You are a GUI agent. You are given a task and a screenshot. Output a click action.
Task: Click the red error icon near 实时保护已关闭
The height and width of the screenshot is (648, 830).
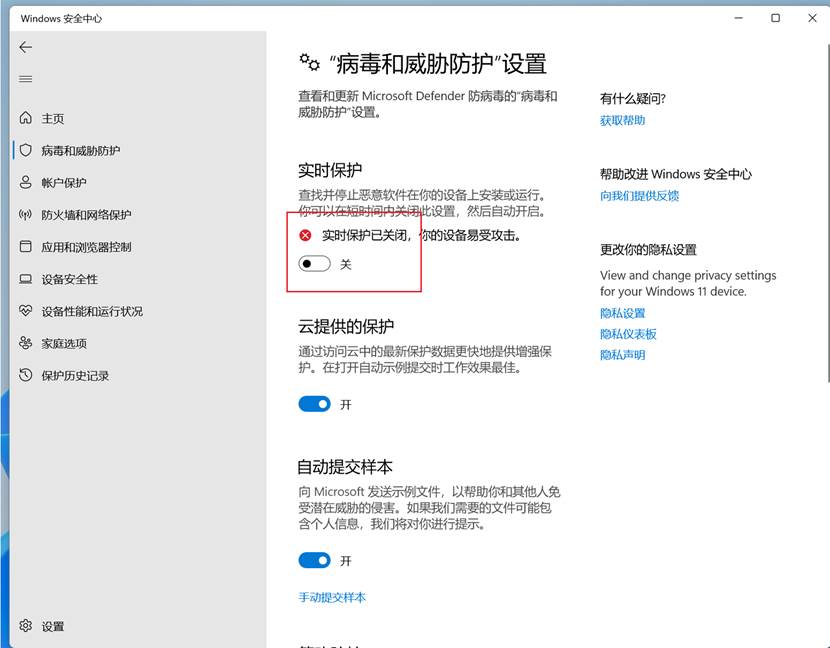[305, 235]
